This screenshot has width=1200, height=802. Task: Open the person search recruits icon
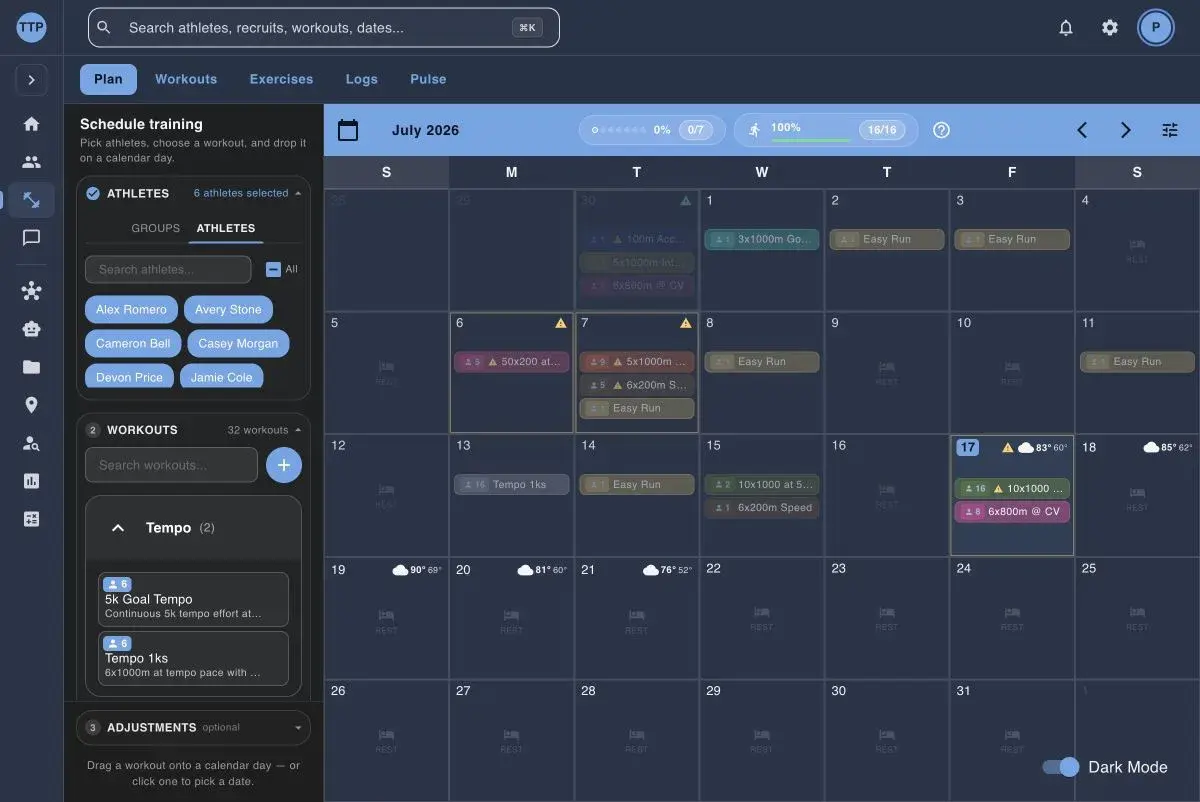click(31, 443)
